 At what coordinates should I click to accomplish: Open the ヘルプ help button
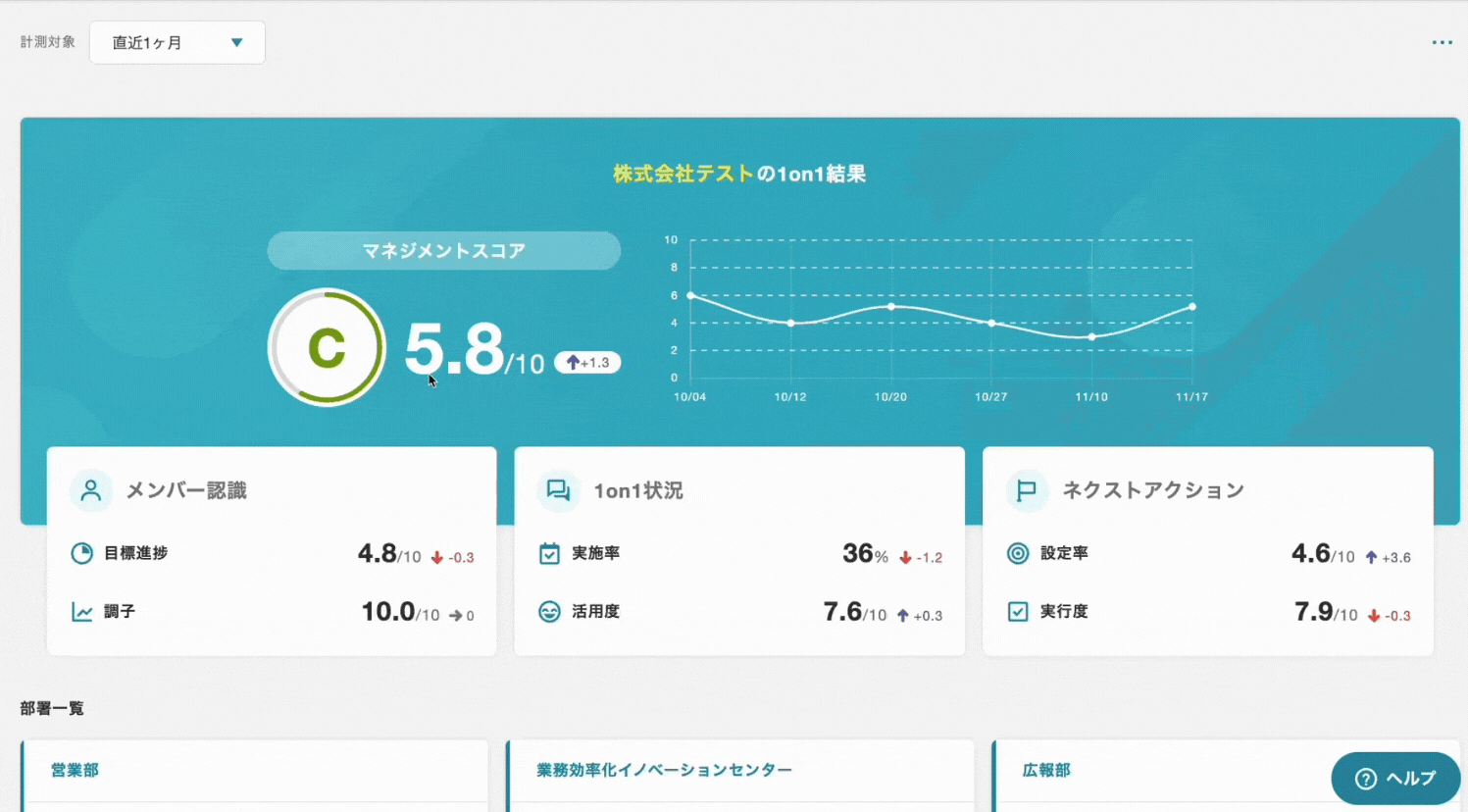pyautogui.click(x=1394, y=779)
